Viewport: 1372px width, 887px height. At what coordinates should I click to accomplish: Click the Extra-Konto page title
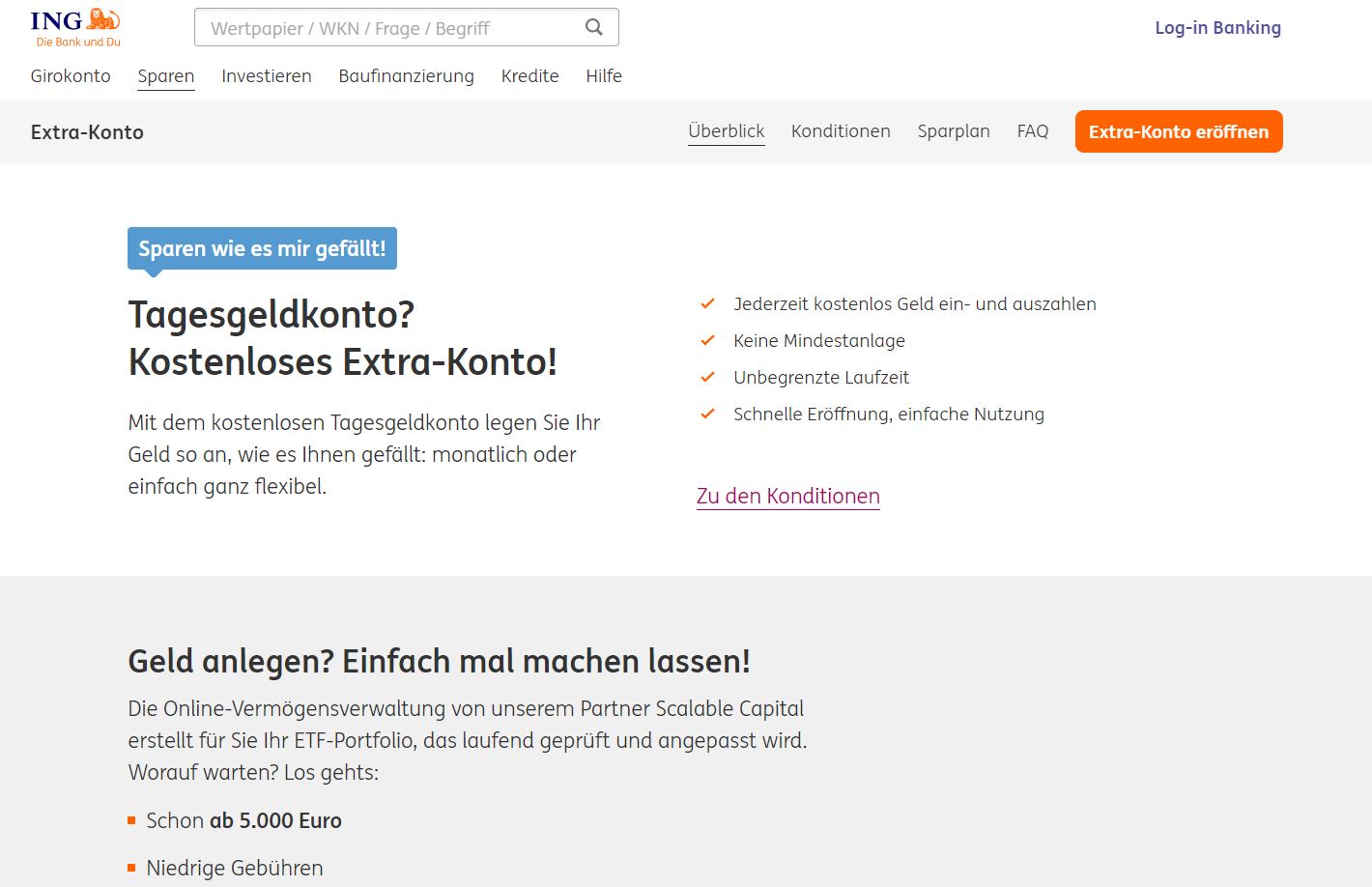pos(87,132)
